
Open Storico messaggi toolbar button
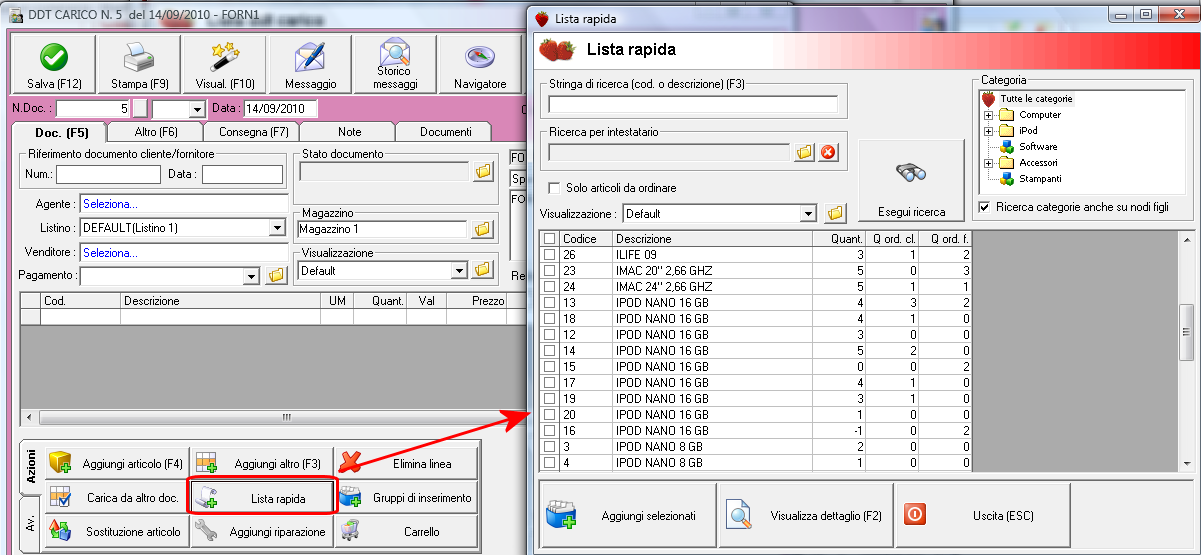click(394, 63)
